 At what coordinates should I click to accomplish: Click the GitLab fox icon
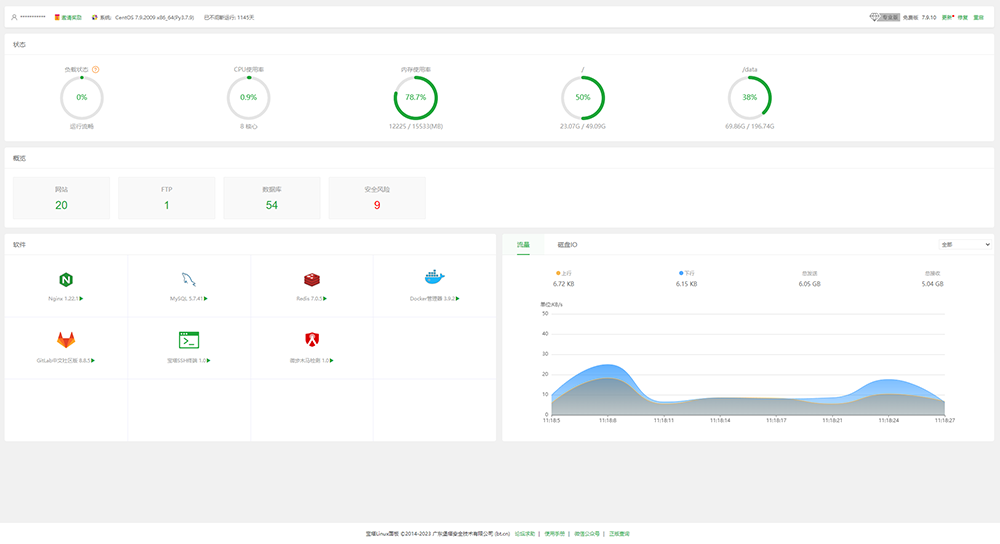[66, 340]
